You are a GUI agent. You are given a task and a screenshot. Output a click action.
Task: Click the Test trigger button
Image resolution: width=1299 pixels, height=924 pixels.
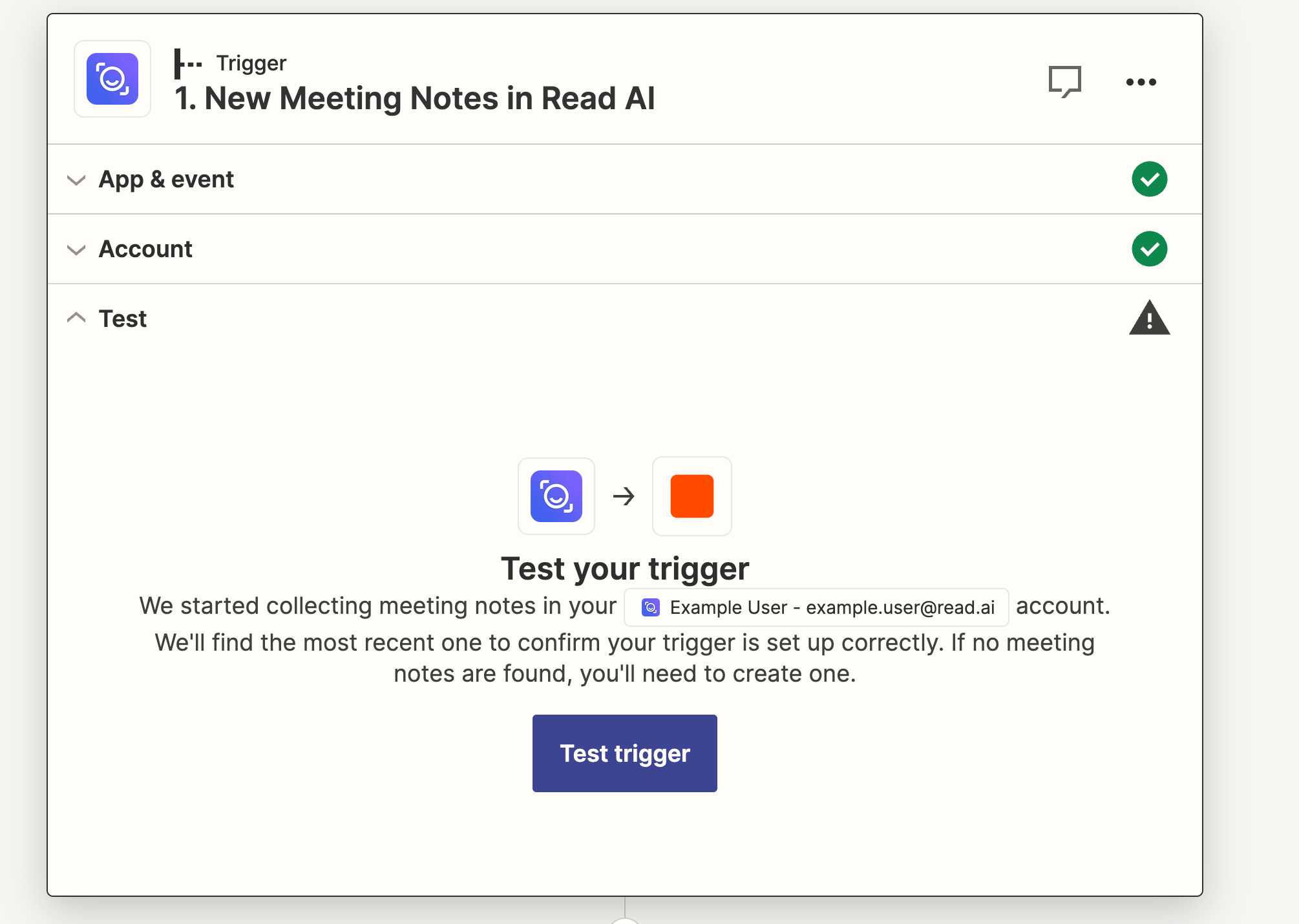click(x=625, y=753)
